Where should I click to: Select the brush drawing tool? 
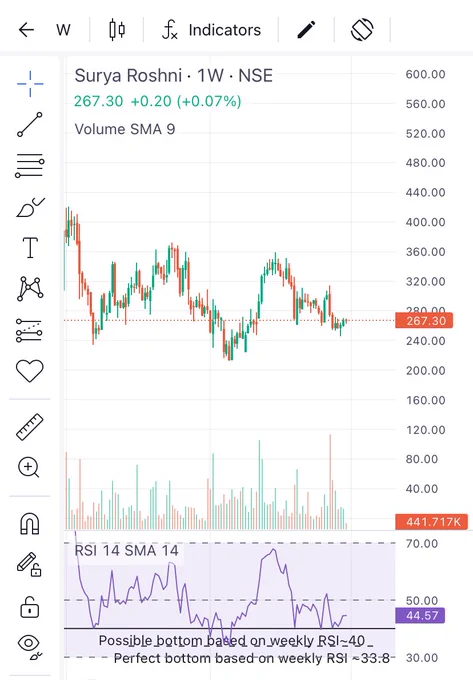click(30, 207)
